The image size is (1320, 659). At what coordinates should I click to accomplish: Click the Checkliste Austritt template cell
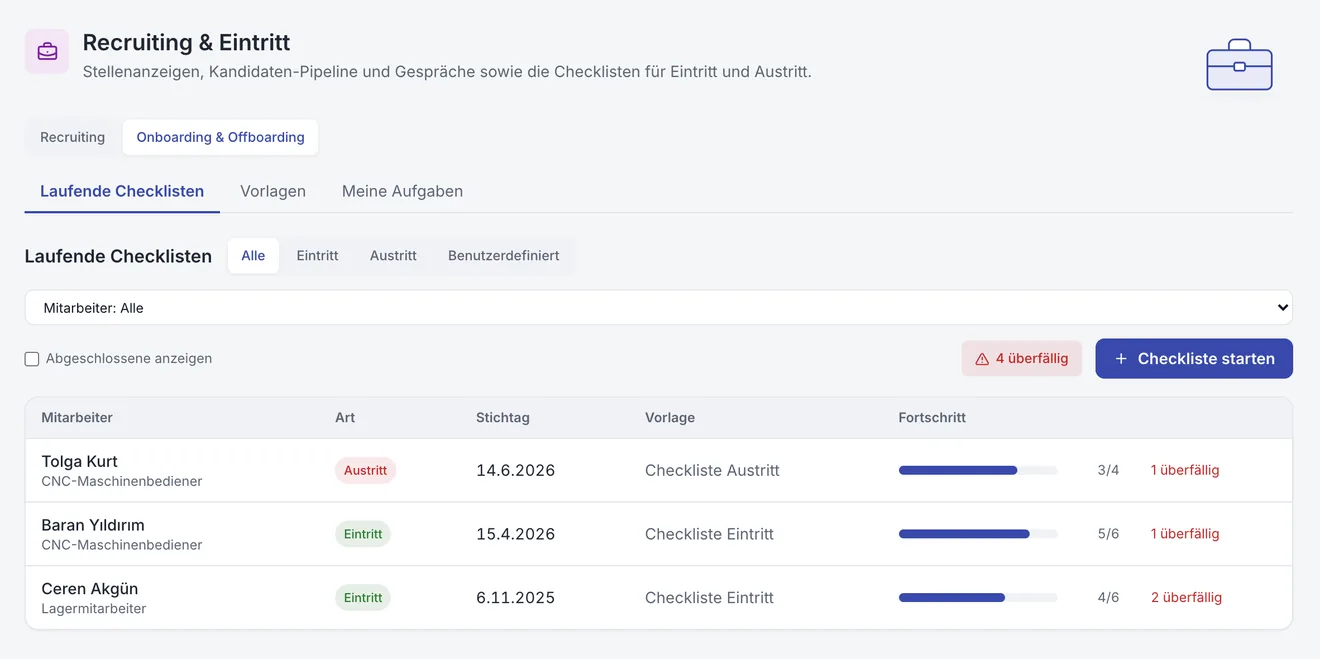712,470
